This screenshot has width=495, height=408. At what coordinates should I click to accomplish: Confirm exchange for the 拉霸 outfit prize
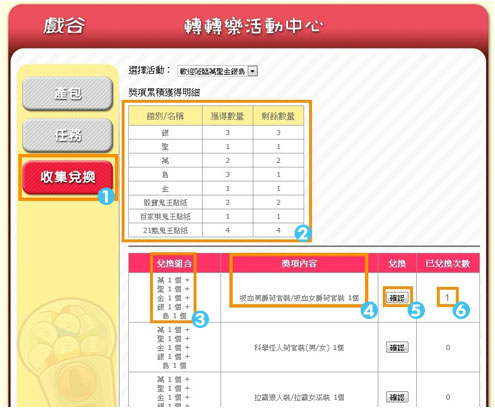tap(397, 397)
